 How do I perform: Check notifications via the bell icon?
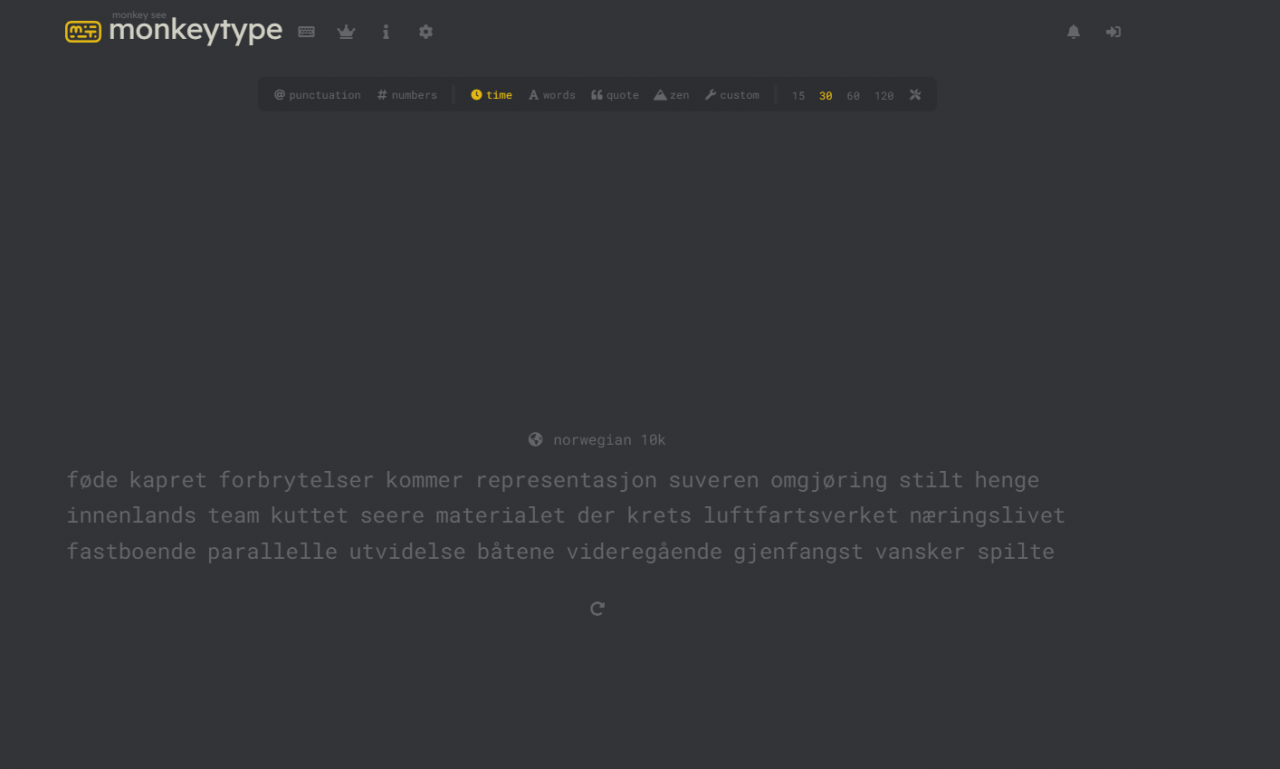(x=1073, y=31)
